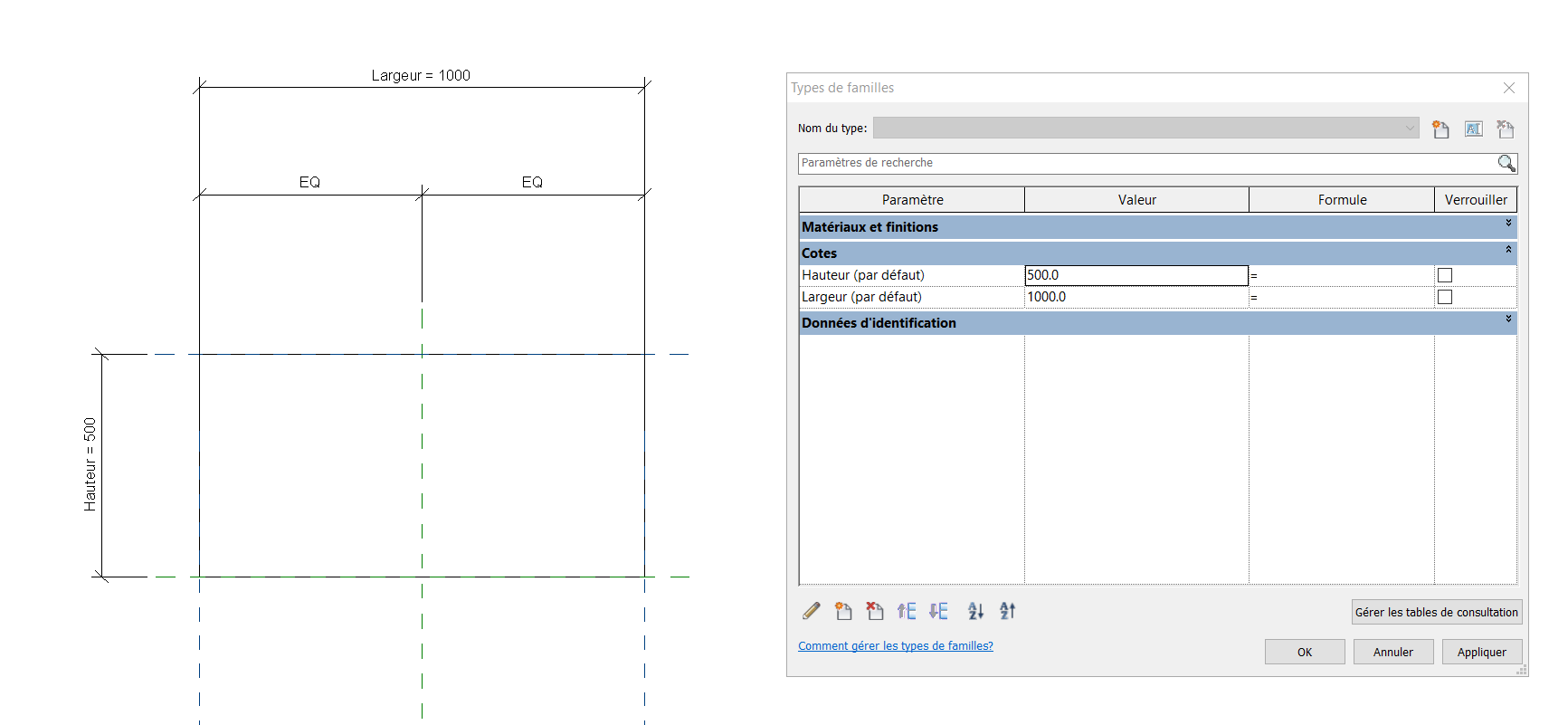The image size is (1568, 725).
Task: Click the new parameter icon
Action: (843, 612)
